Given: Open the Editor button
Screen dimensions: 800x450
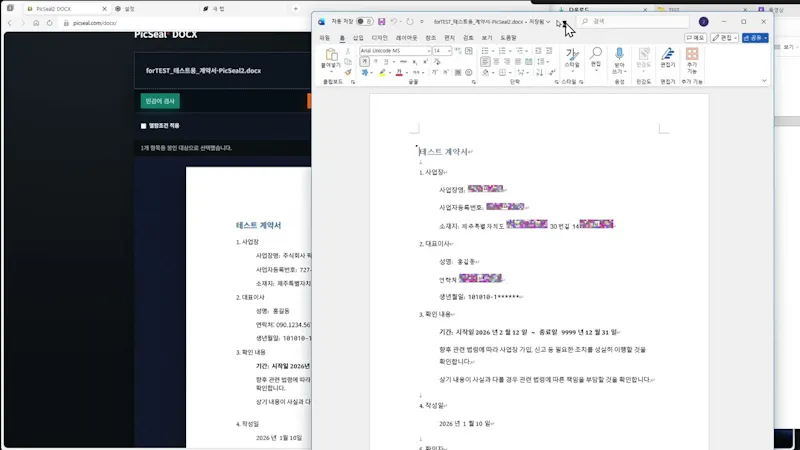Looking at the screenshot, I should click(667, 58).
